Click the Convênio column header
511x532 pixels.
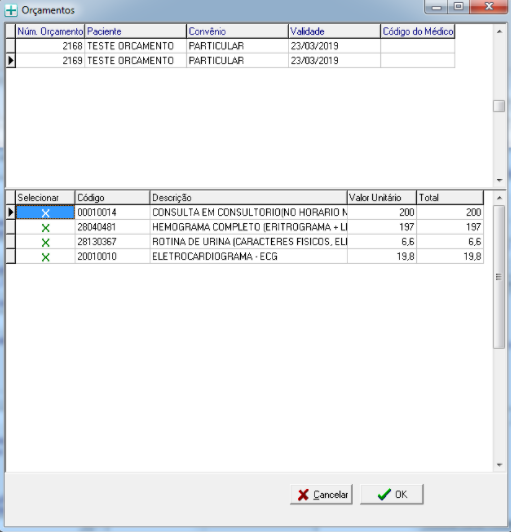coord(238,31)
